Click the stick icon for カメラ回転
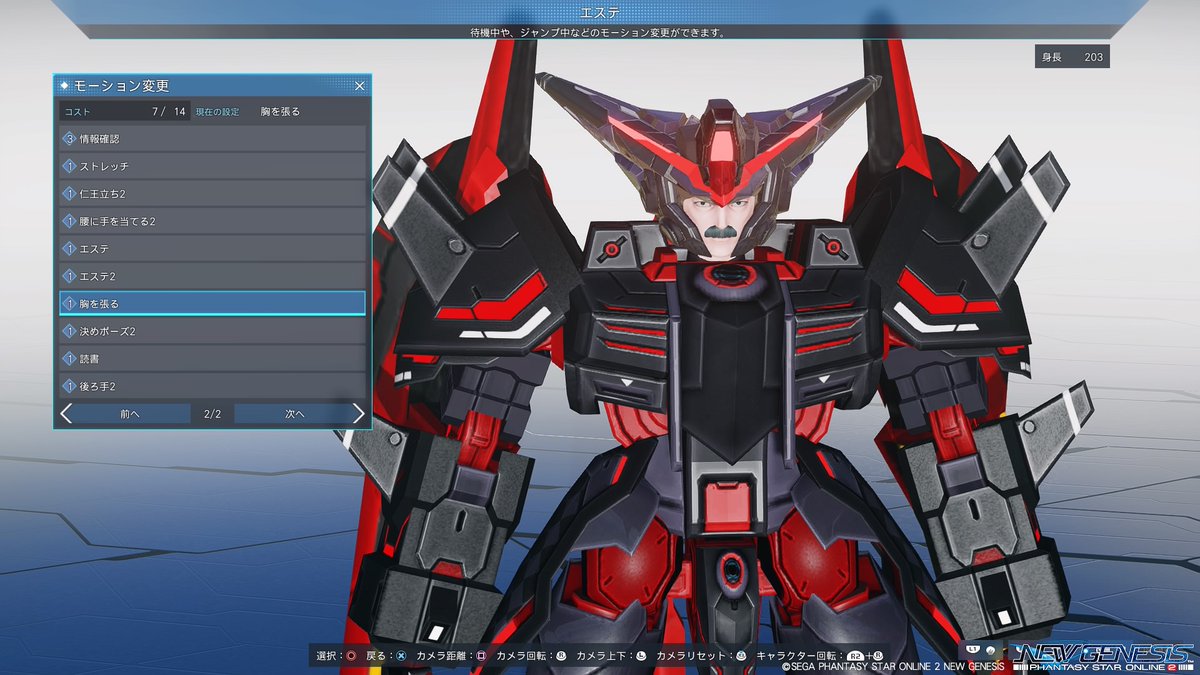The image size is (1200, 675). (561, 656)
